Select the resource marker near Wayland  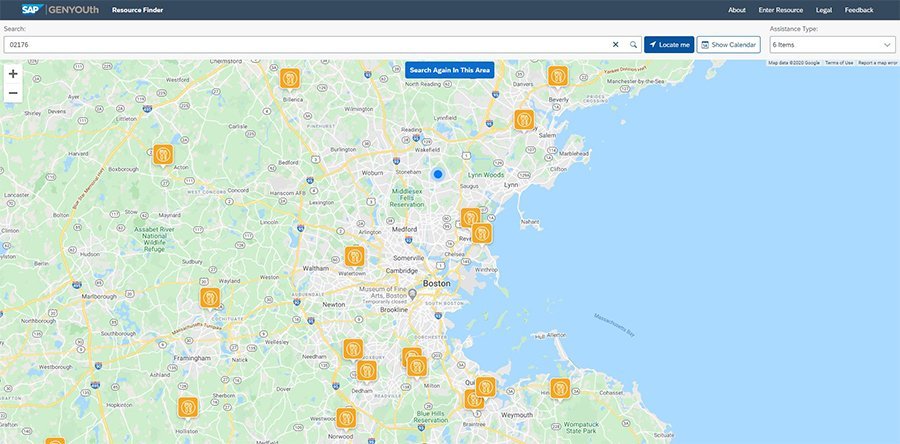tap(210, 298)
